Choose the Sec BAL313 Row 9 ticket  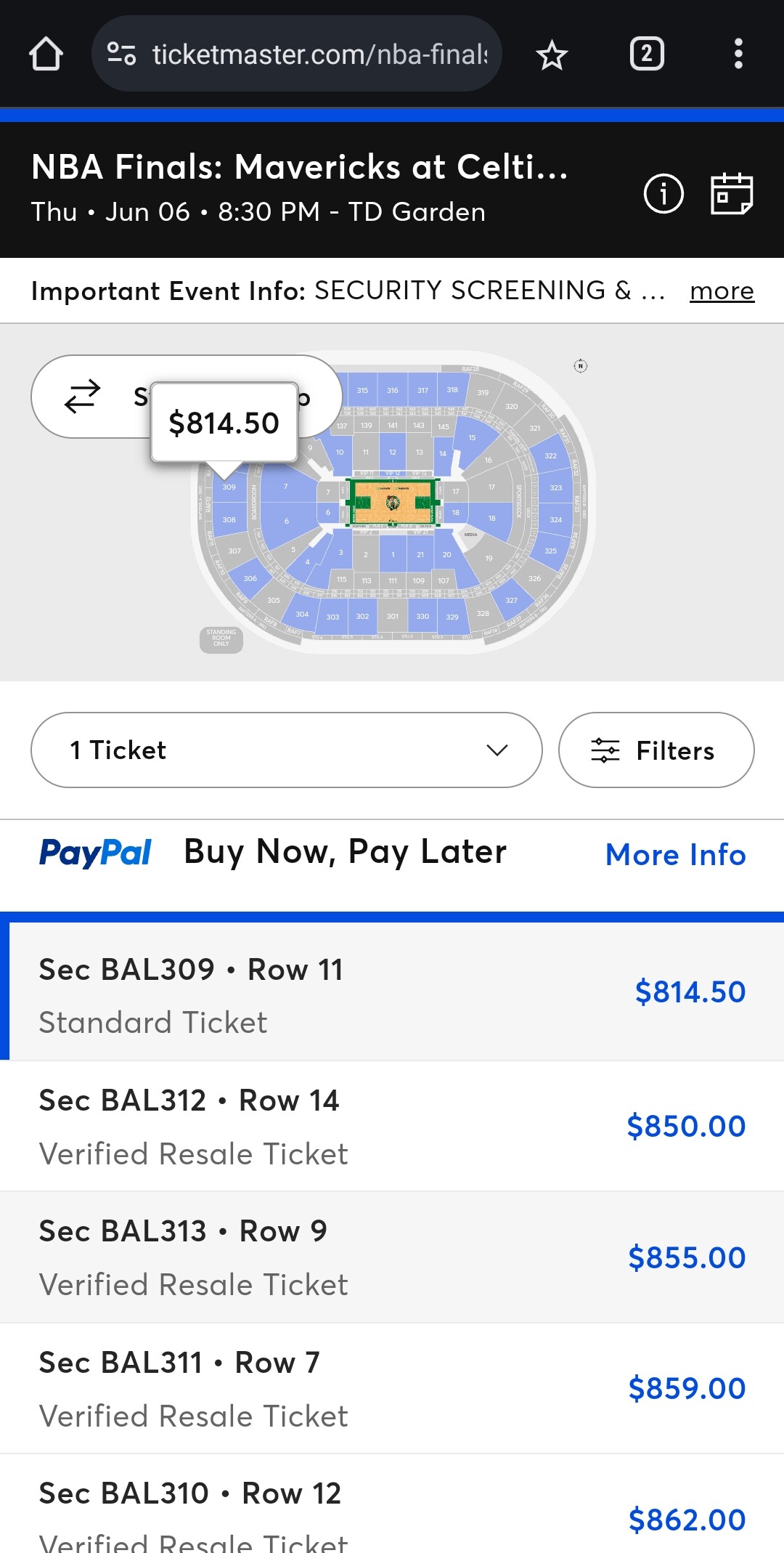pyautogui.click(x=392, y=1257)
